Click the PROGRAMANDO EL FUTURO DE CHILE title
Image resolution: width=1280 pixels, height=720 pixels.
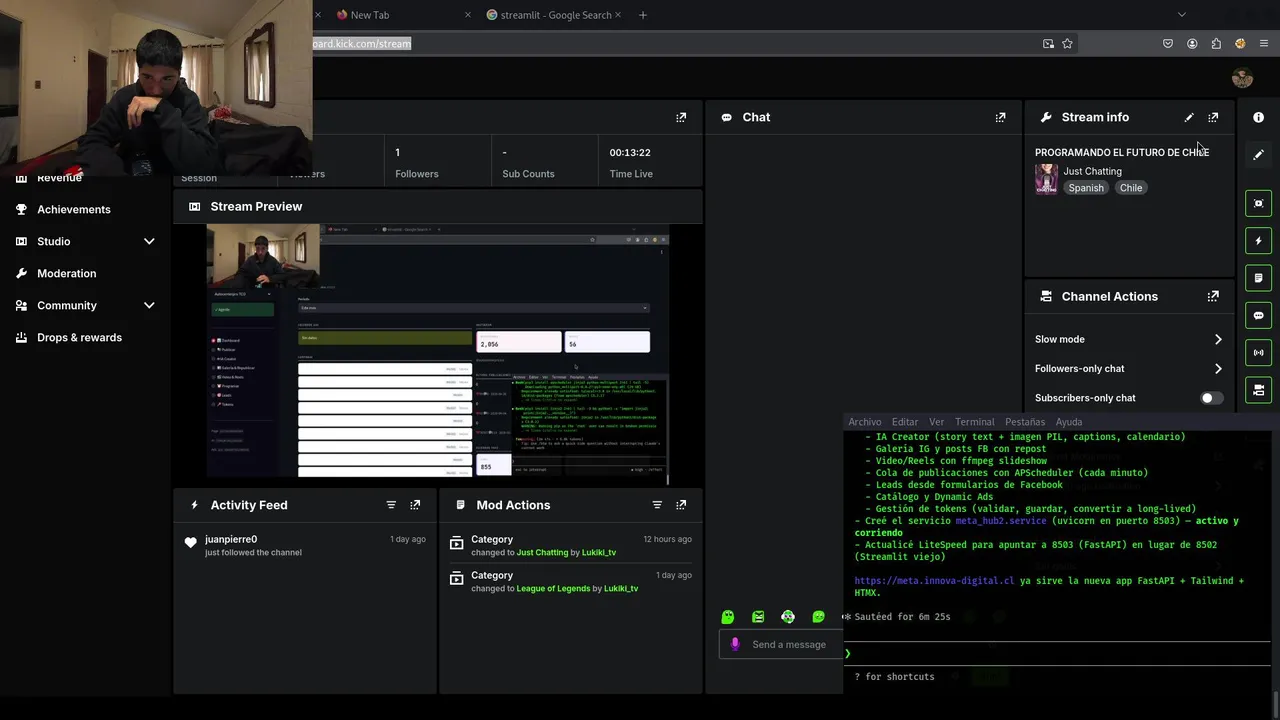(x=1122, y=152)
